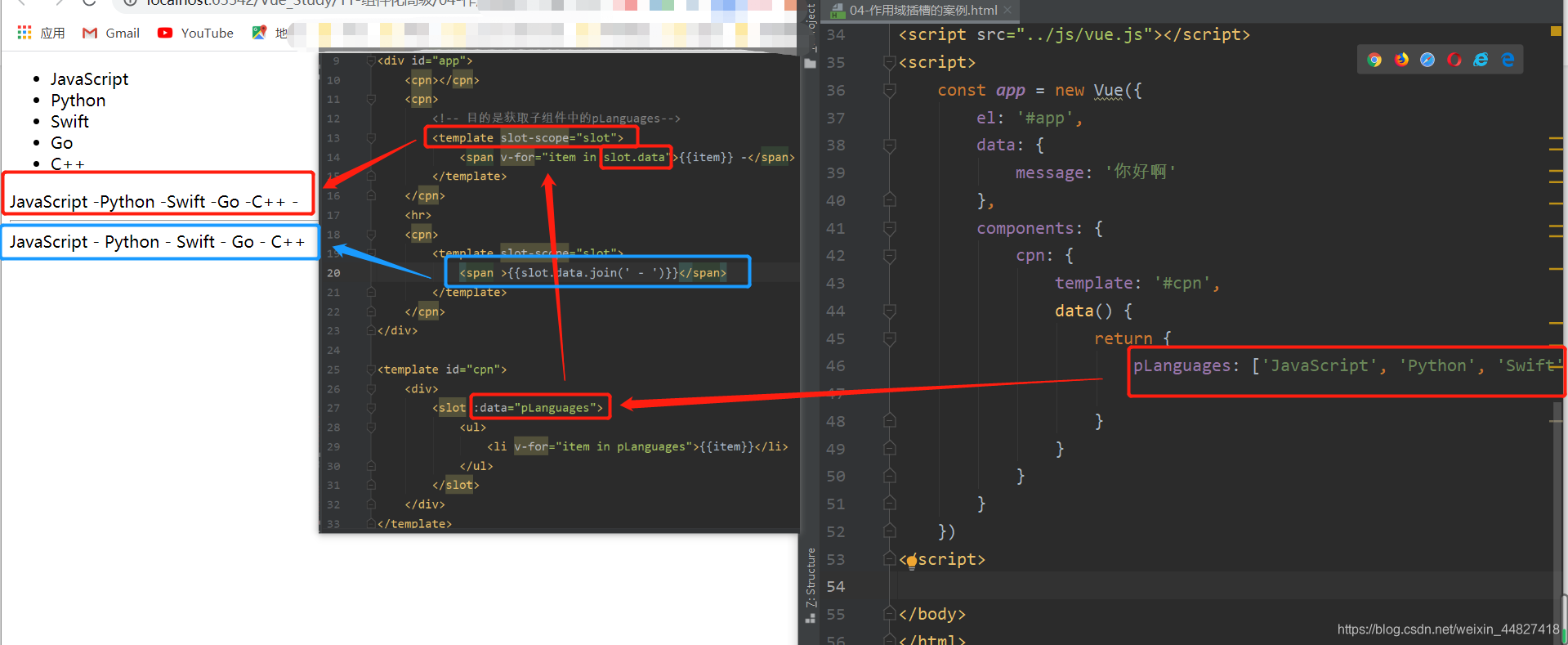Open the YouTube bookmark

(196, 33)
